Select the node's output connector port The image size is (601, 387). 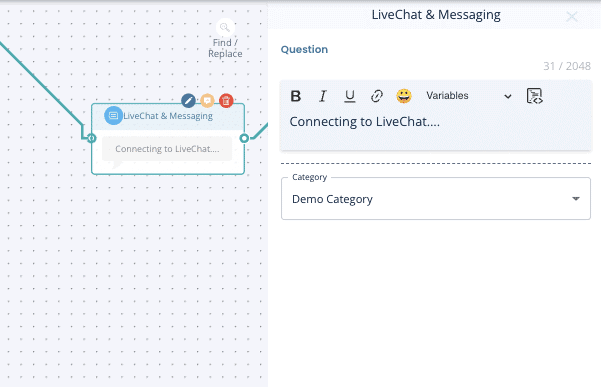244,138
